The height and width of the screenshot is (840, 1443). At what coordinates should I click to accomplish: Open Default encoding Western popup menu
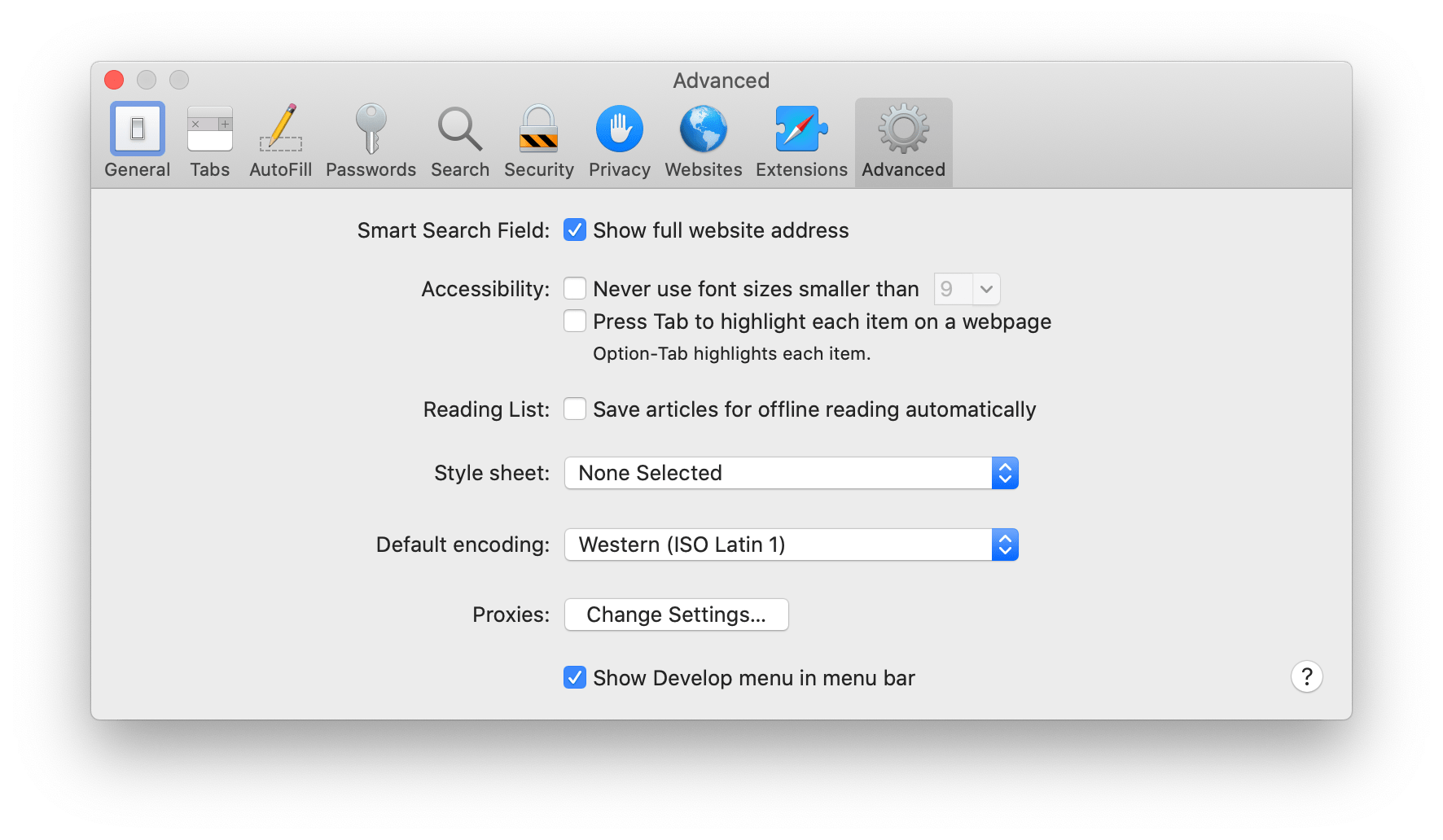[x=792, y=545]
